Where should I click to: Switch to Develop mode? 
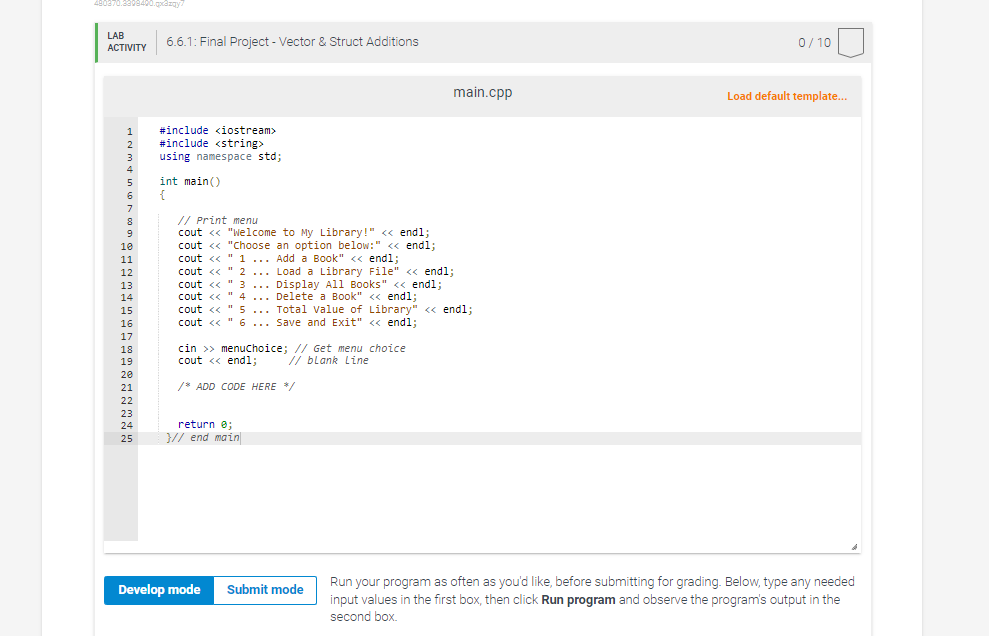coord(159,590)
